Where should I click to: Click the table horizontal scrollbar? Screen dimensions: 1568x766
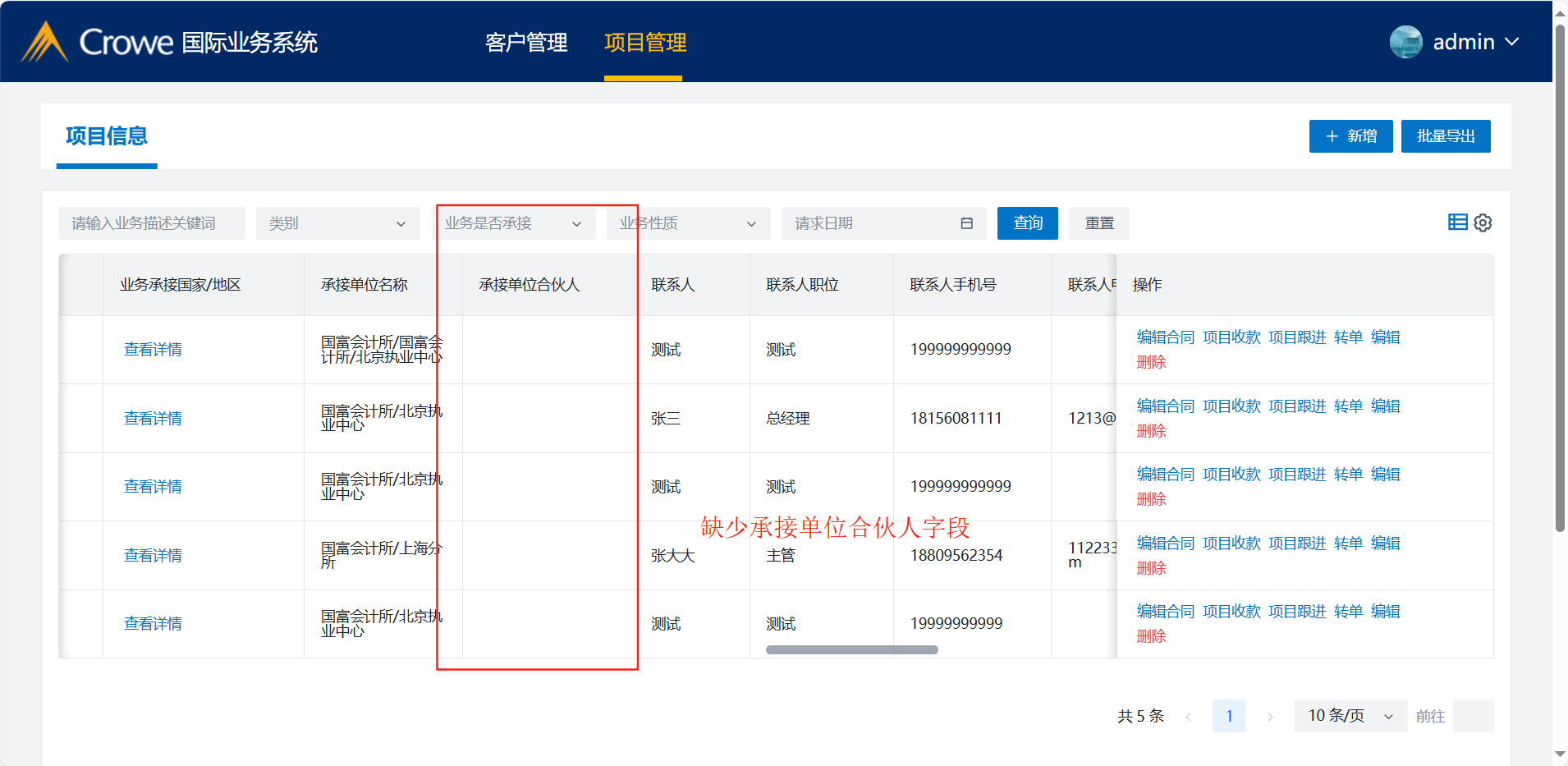click(851, 649)
